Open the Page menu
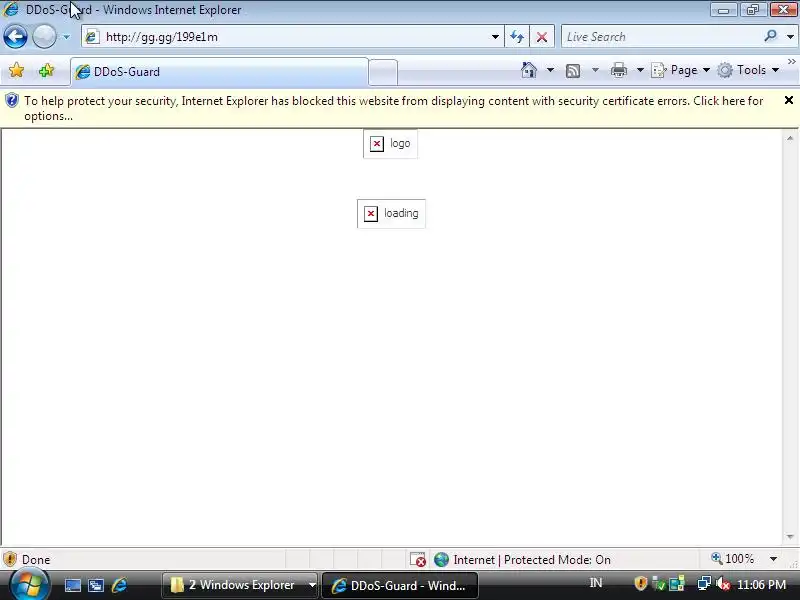 [681, 70]
